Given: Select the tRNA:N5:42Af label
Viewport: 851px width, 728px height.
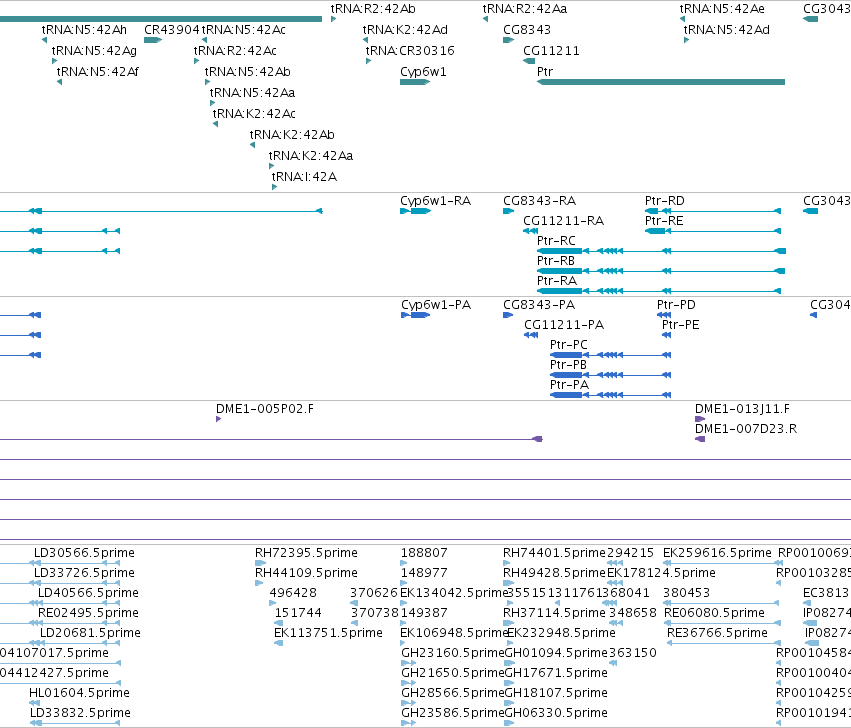Looking at the screenshot, I should (x=98, y=72).
